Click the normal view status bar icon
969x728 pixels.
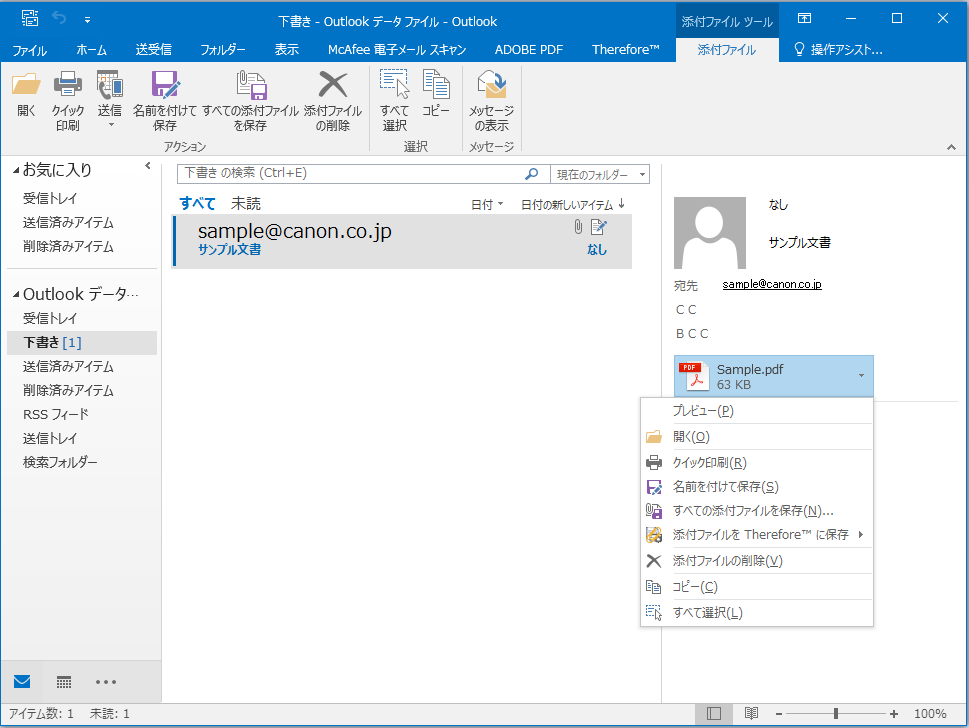[714, 714]
